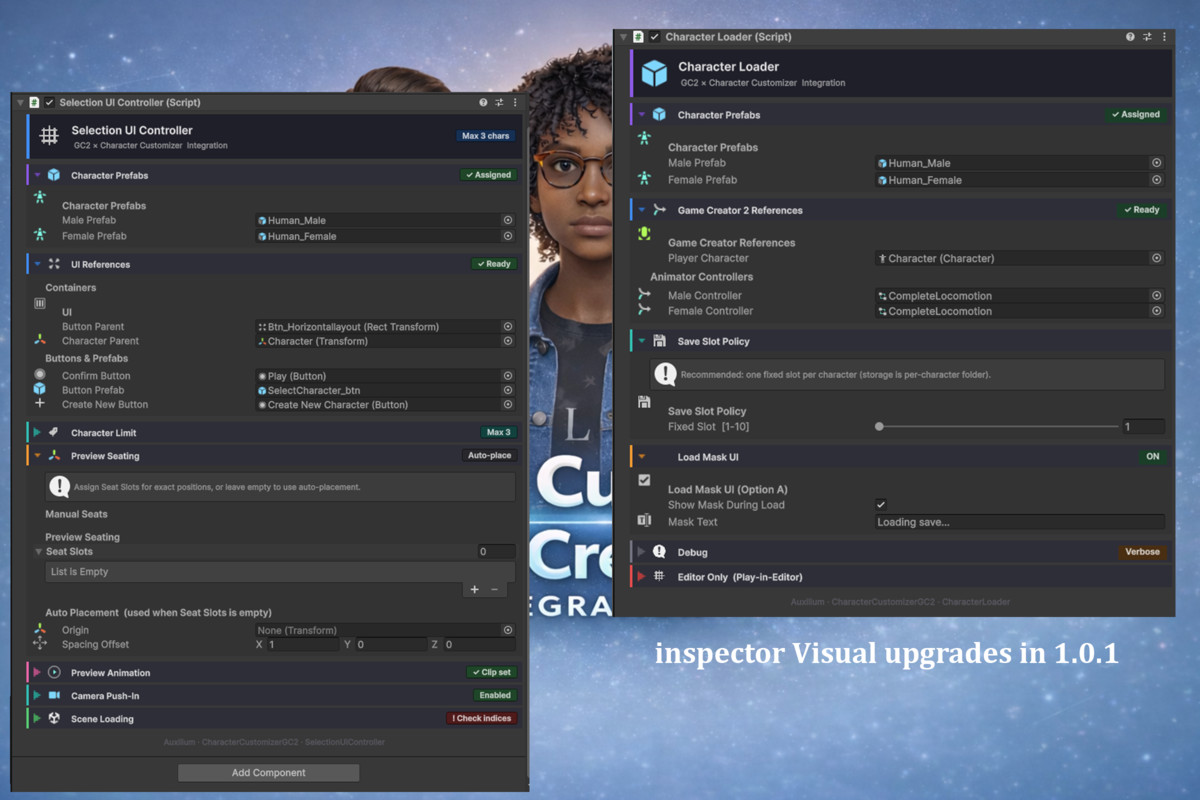Open object picker for Origin transform field
1200x800 pixels.
coord(508,630)
